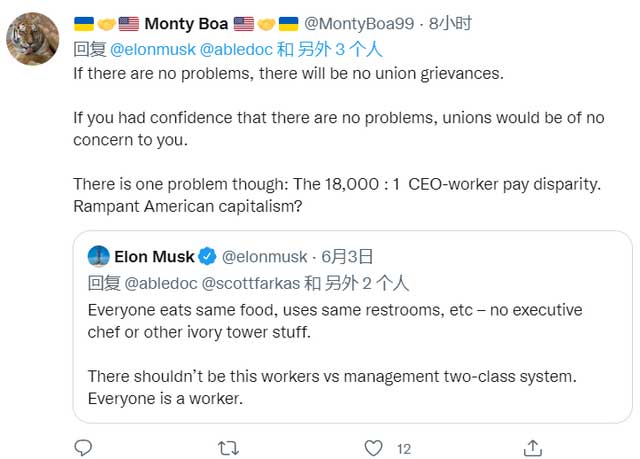Image resolution: width=640 pixels, height=459 pixels.
Task: Click the reply speech bubble icon
Action: [84, 447]
